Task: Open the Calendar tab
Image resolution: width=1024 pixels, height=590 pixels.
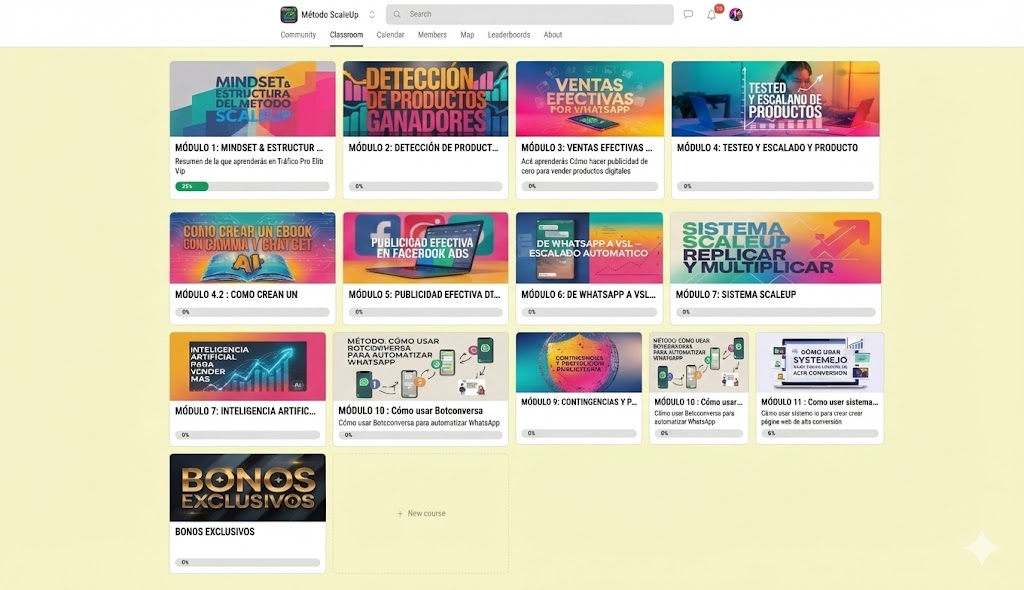Action: click(x=390, y=35)
